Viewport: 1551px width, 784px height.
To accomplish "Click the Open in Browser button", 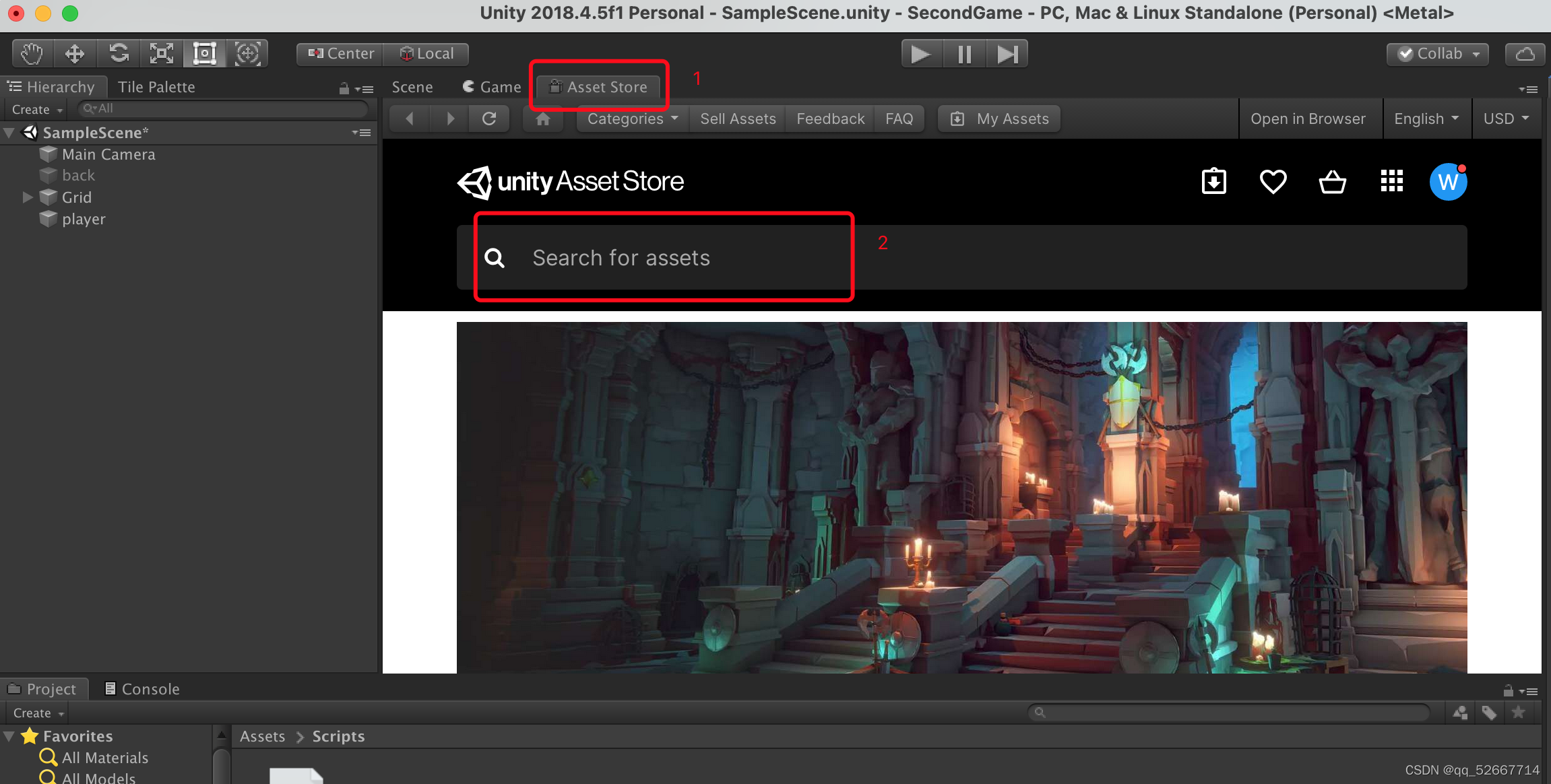I will [1308, 119].
